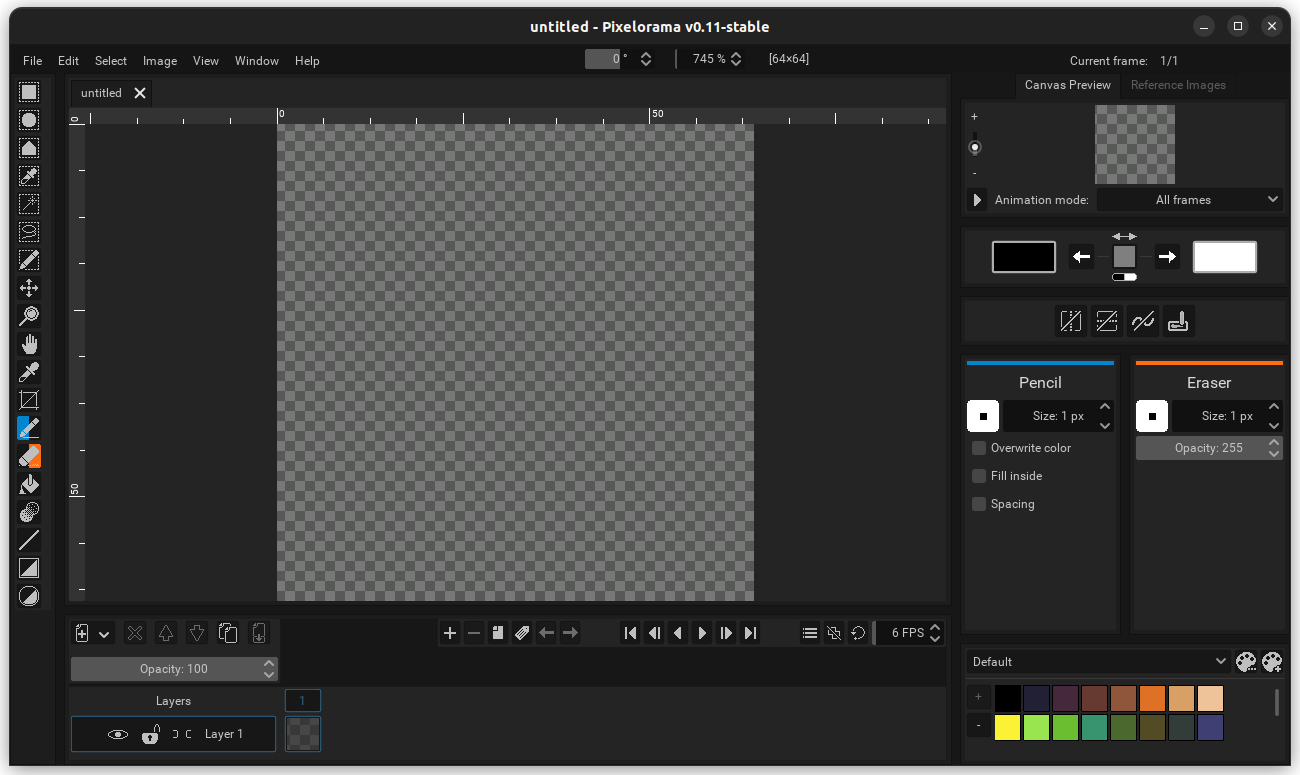
Task: Select the Pencil tool in the toolbar
Action: coord(29,427)
